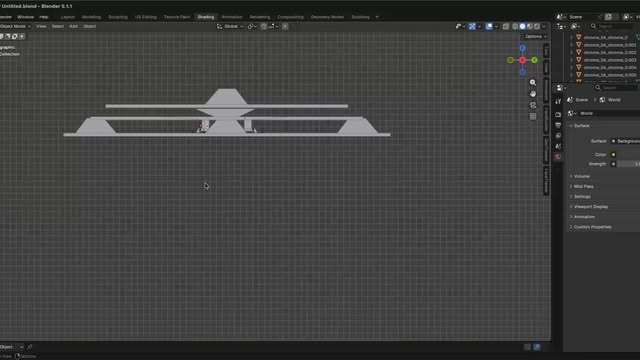Click the Background surface shader button
The width and height of the screenshot is (640, 360).
click(628, 141)
